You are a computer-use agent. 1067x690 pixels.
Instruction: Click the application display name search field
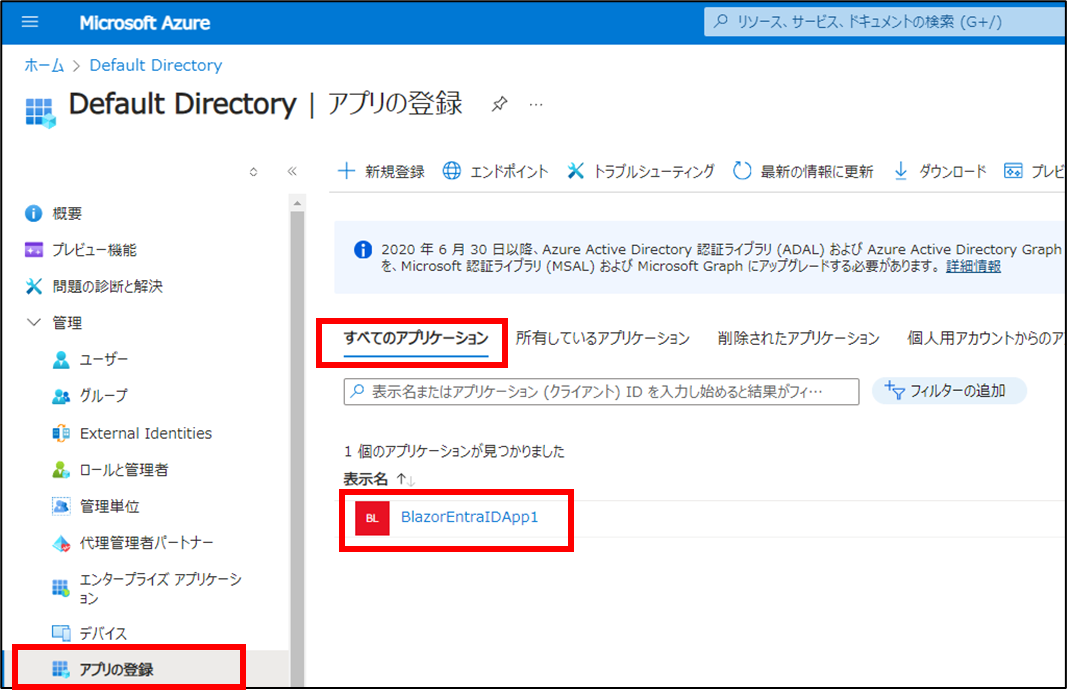click(600, 392)
